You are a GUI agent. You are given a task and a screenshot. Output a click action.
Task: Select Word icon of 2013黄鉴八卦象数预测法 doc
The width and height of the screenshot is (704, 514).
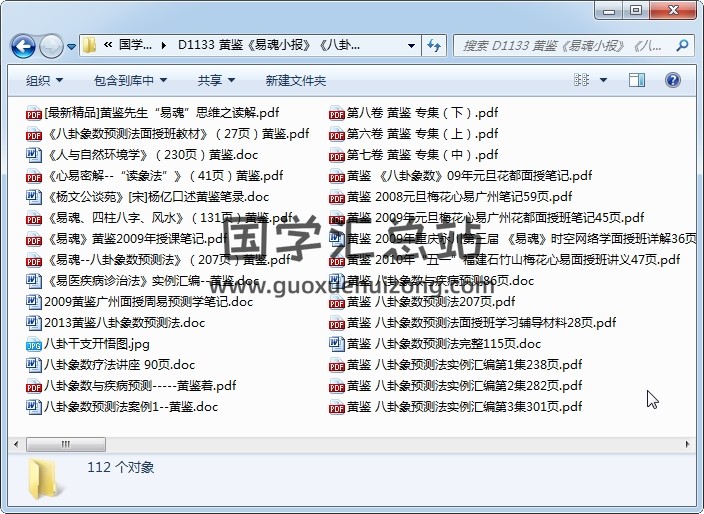(x=34, y=323)
